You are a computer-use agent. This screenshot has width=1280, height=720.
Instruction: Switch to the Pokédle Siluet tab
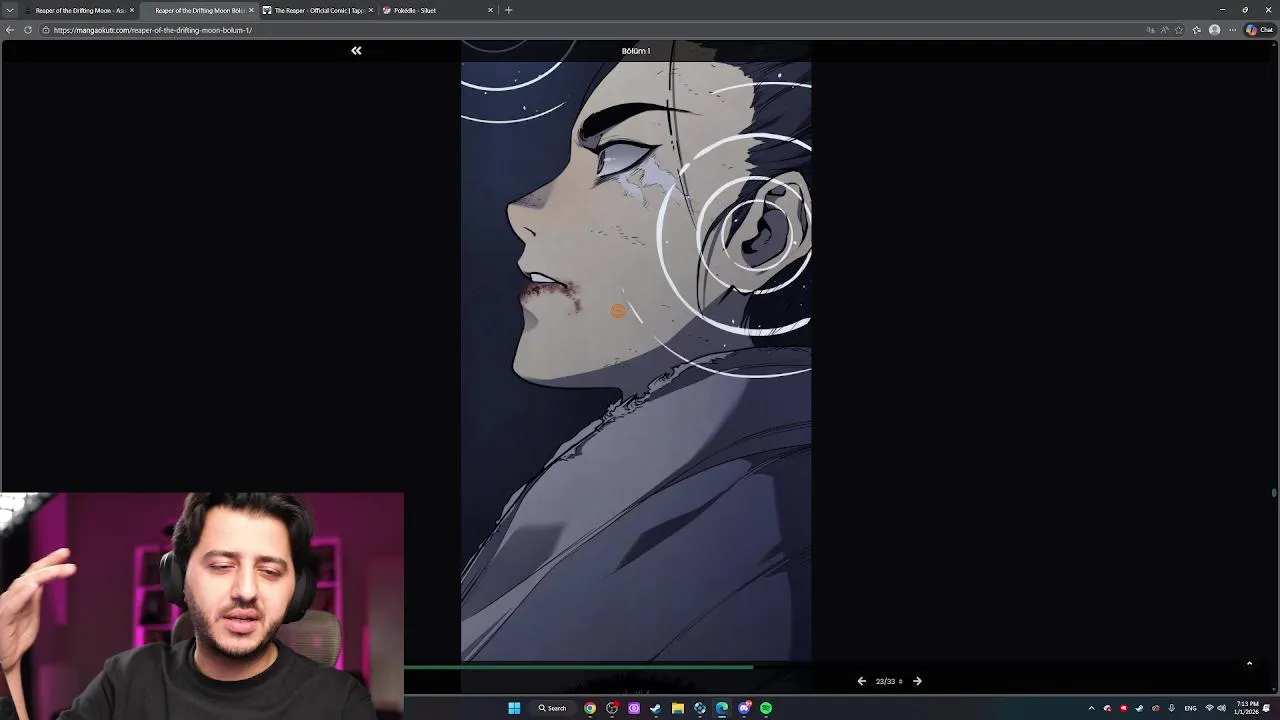point(437,10)
